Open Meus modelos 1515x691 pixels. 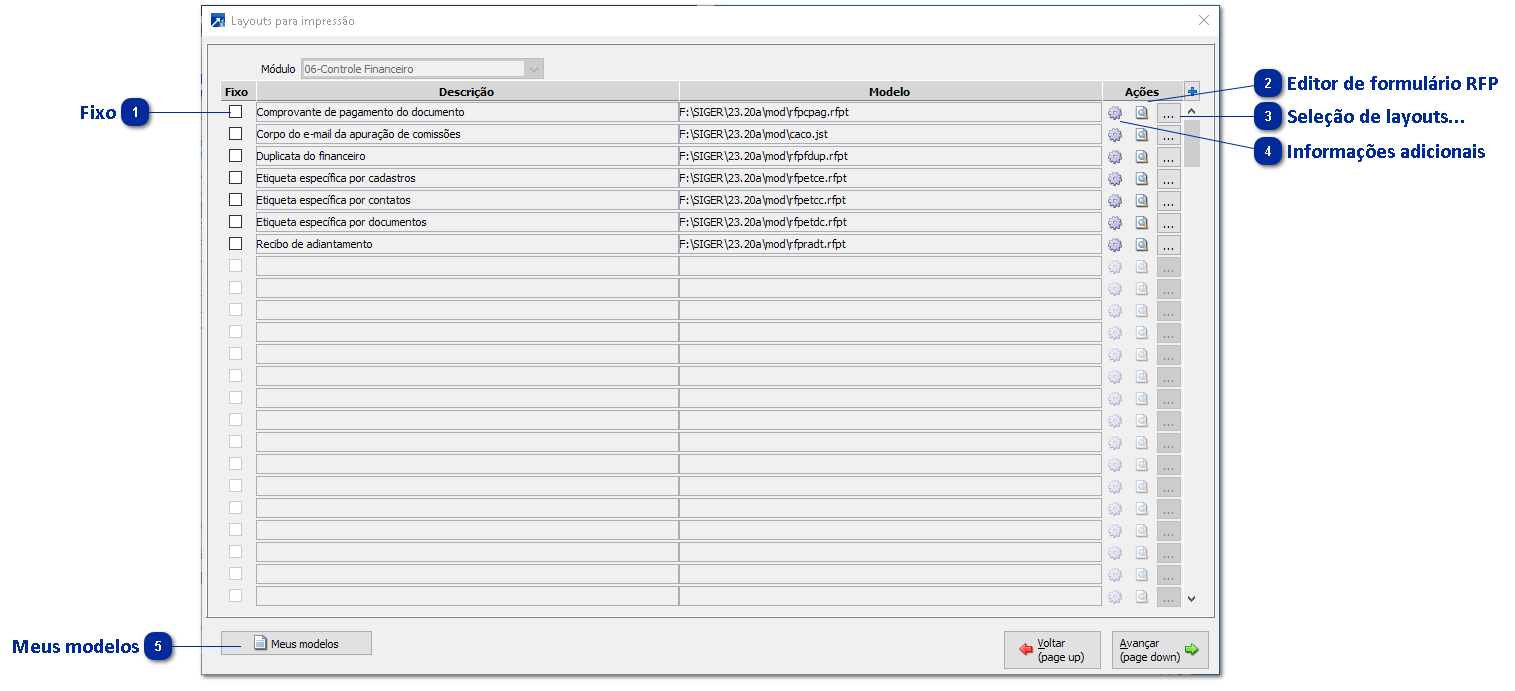[296, 643]
